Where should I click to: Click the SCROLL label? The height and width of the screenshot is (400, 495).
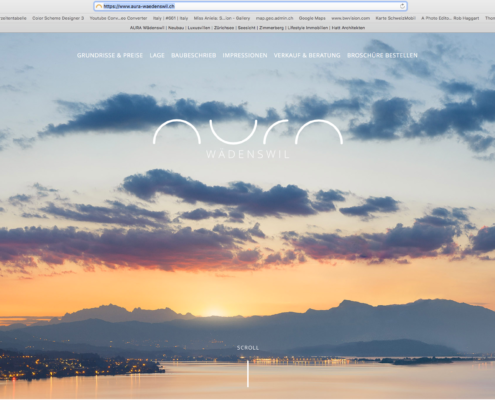(x=248, y=348)
